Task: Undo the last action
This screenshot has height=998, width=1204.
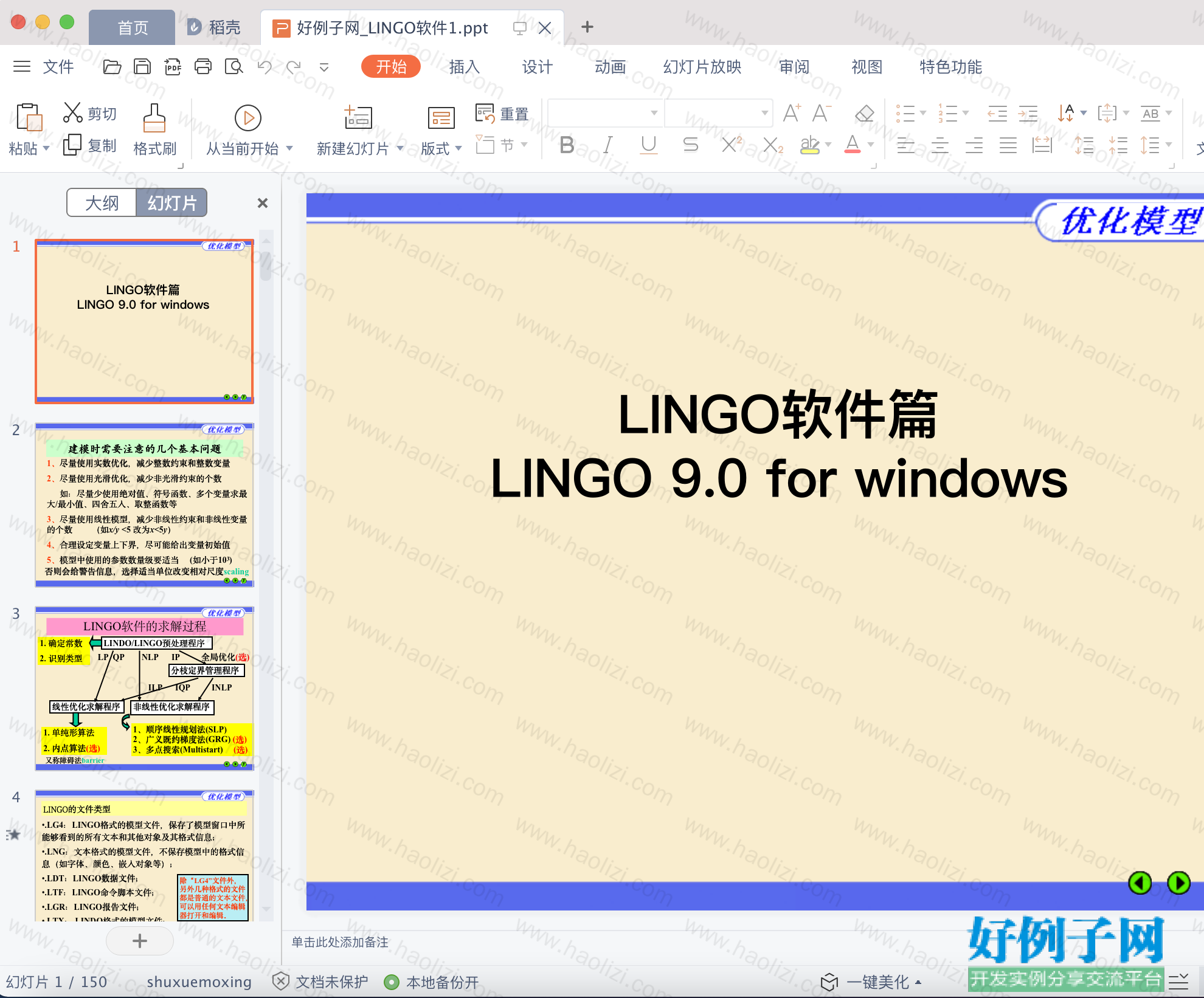Action: (265, 66)
